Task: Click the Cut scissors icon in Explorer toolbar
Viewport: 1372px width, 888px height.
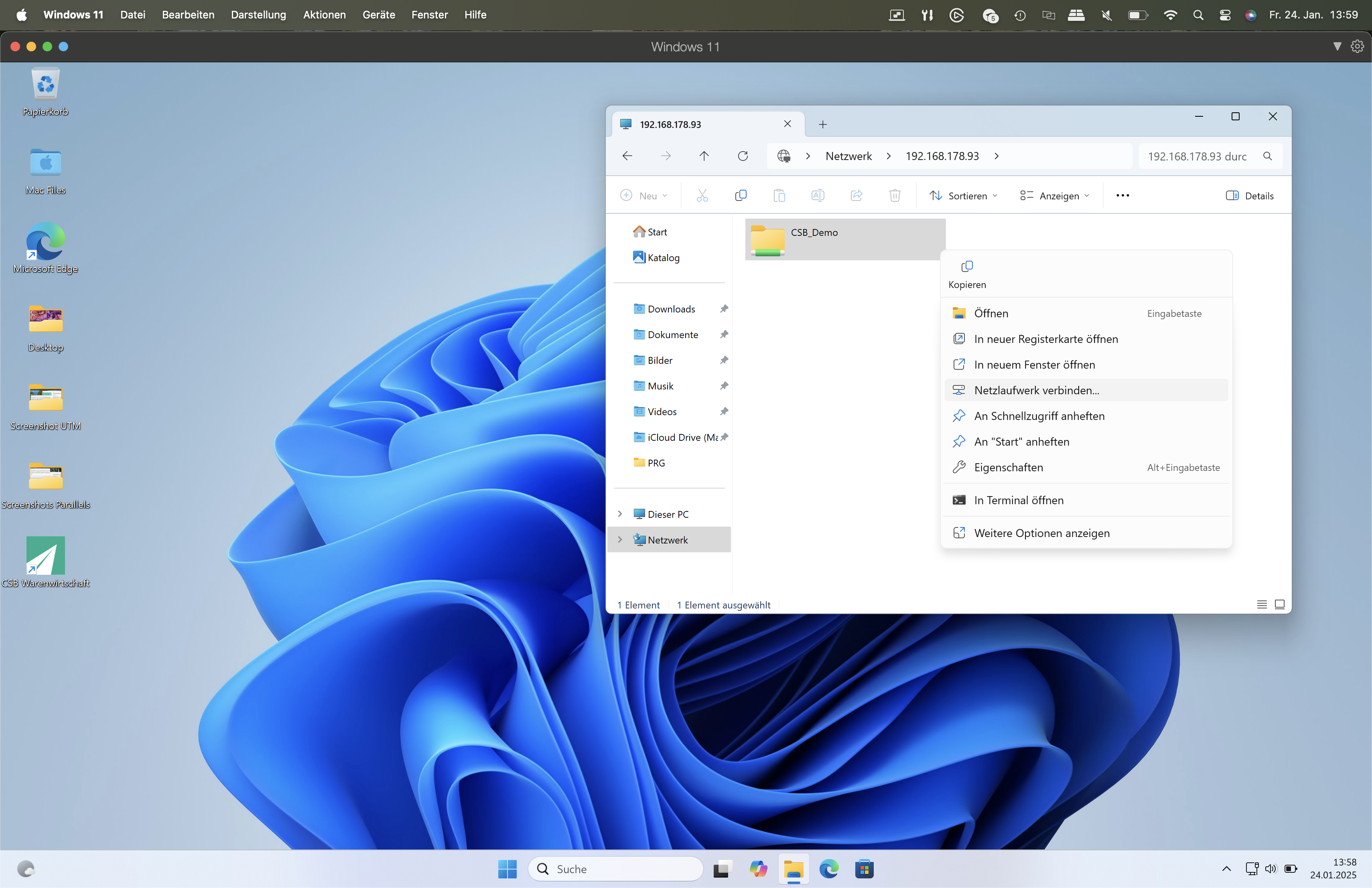Action: click(702, 196)
